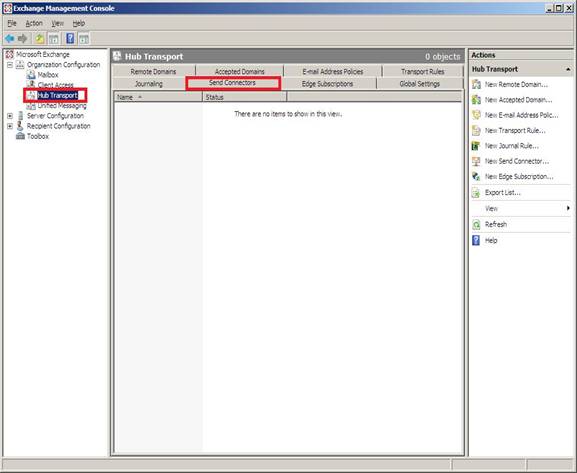The width and height of the screenshot is (577, 473).
Task: Click the Refresh icon in Actions
Action: click(x=476, y=225)
